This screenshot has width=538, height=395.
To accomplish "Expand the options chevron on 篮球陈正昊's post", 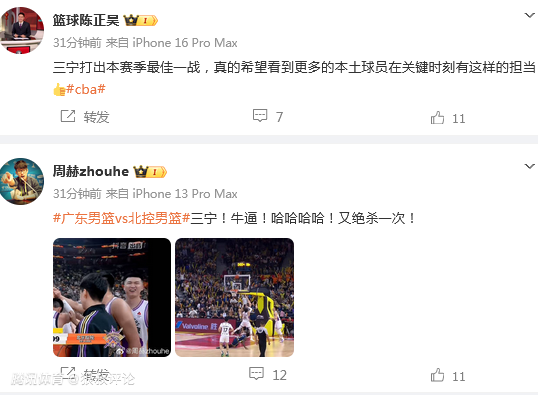I will (530, 15).
